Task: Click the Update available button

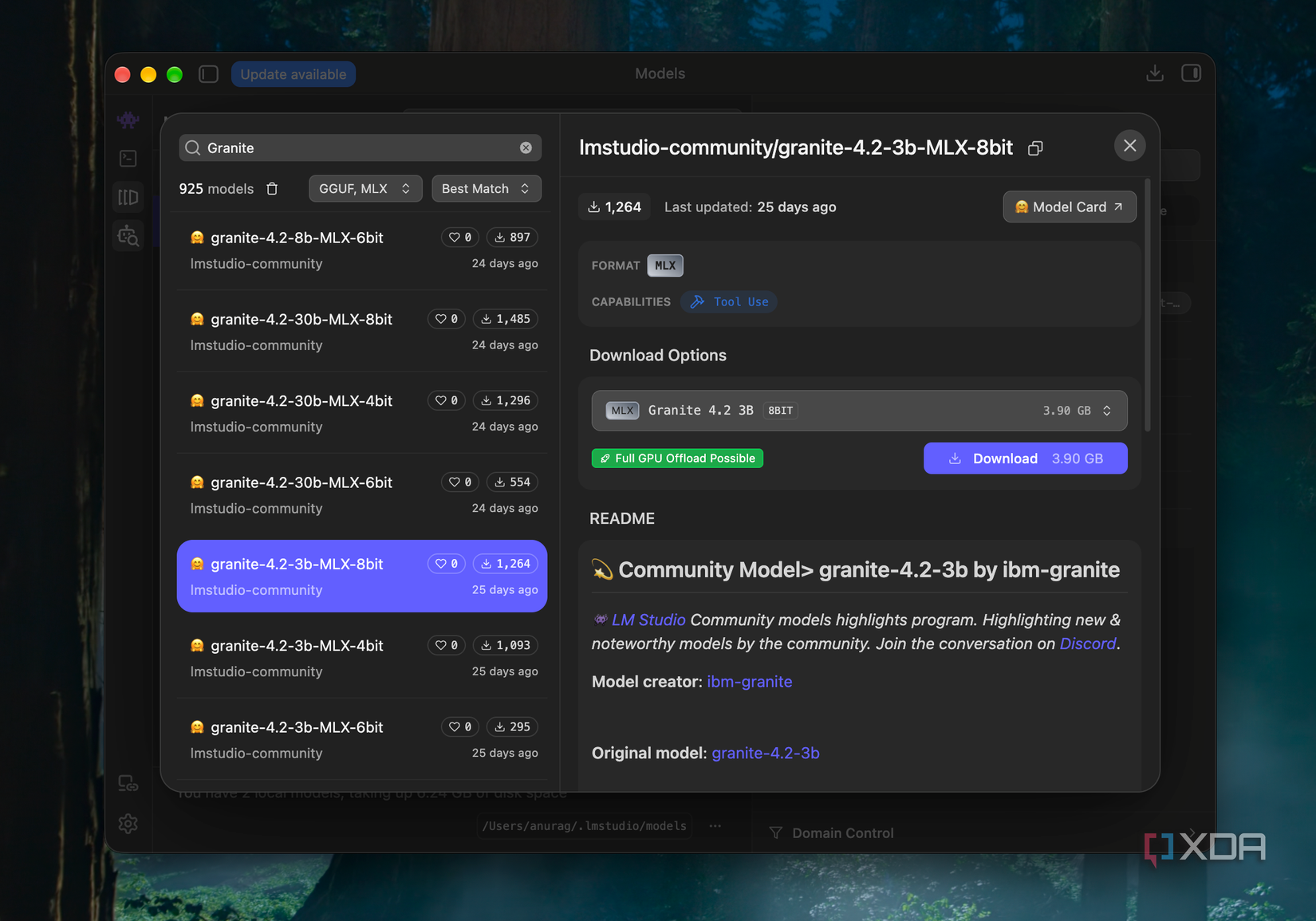Action: click(x=294, y=74)
